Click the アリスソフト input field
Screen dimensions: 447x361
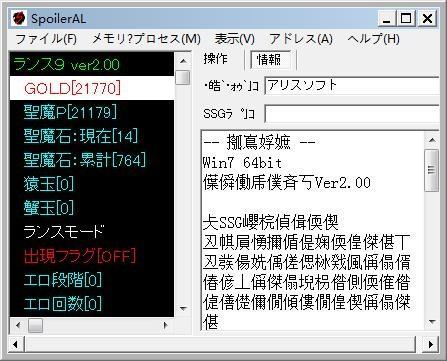pos(352,86)
